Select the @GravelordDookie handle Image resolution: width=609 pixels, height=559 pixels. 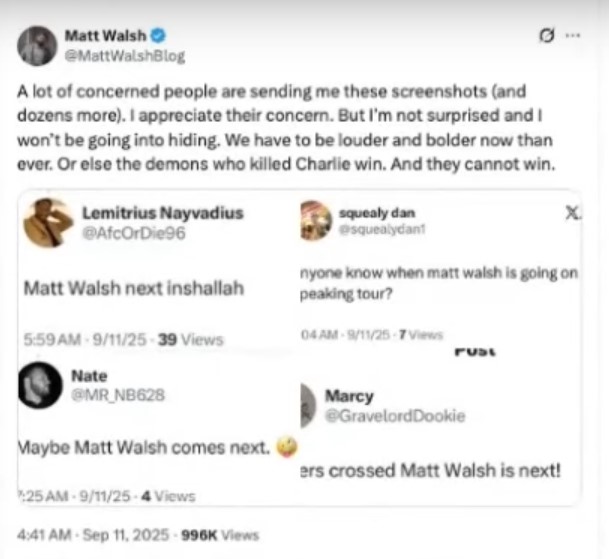coord(395,416)
